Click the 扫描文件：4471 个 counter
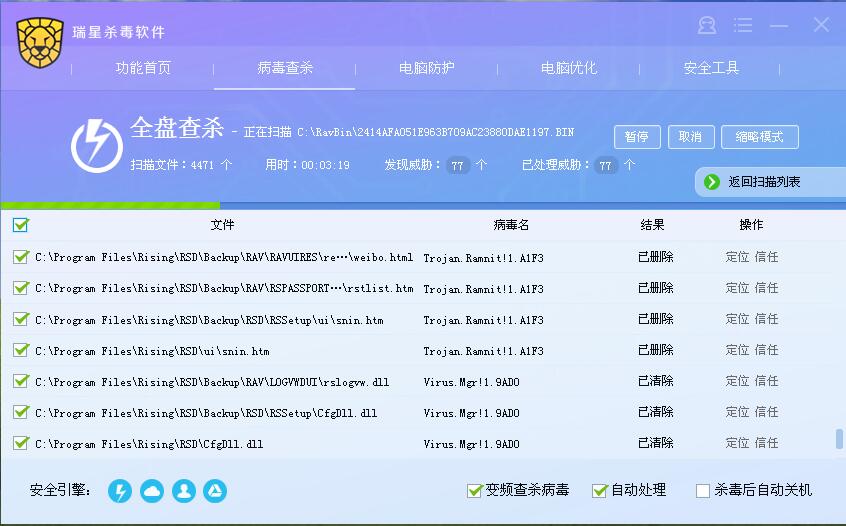 pos(181,165)
